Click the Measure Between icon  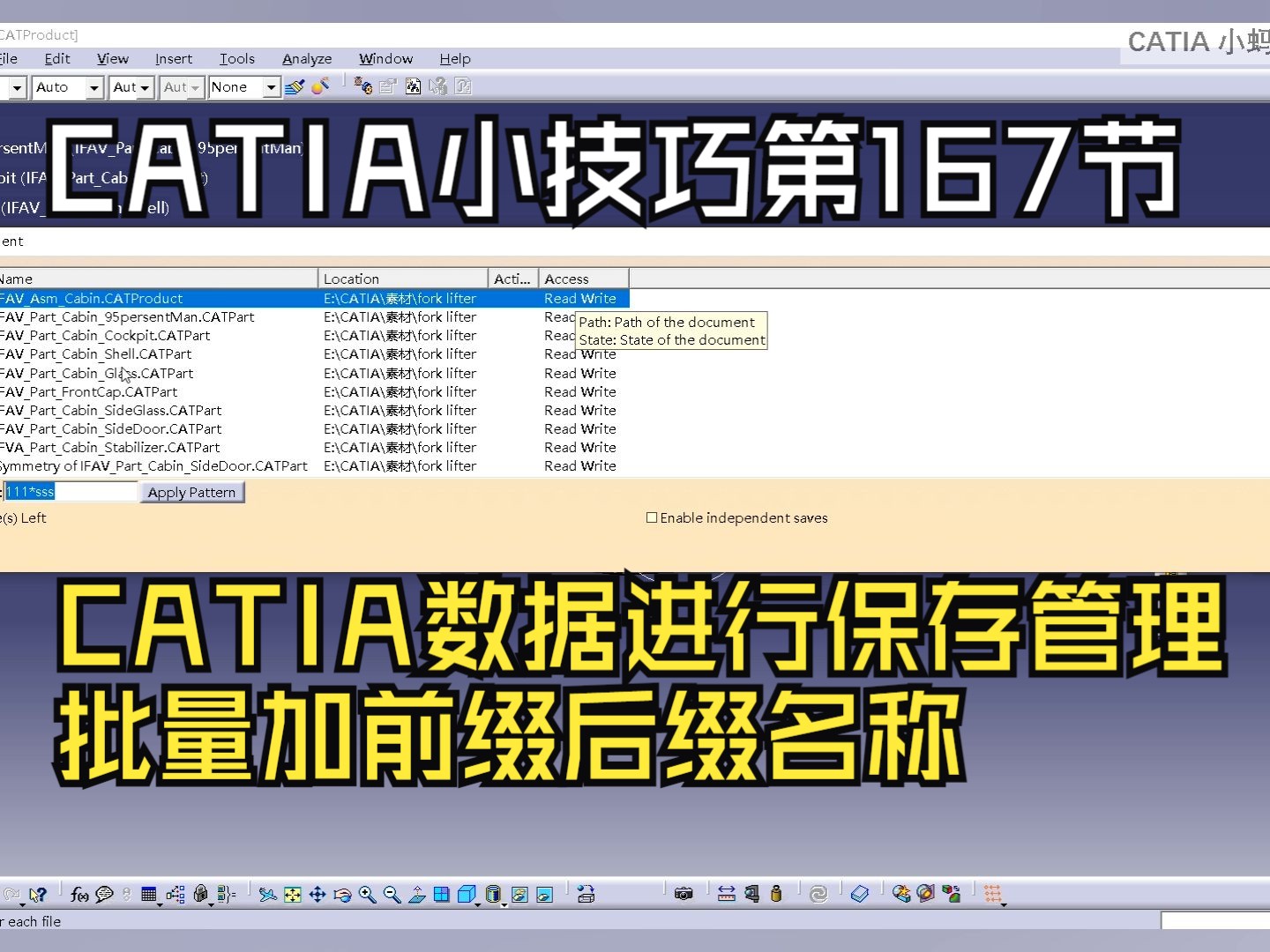click(727, 895)
